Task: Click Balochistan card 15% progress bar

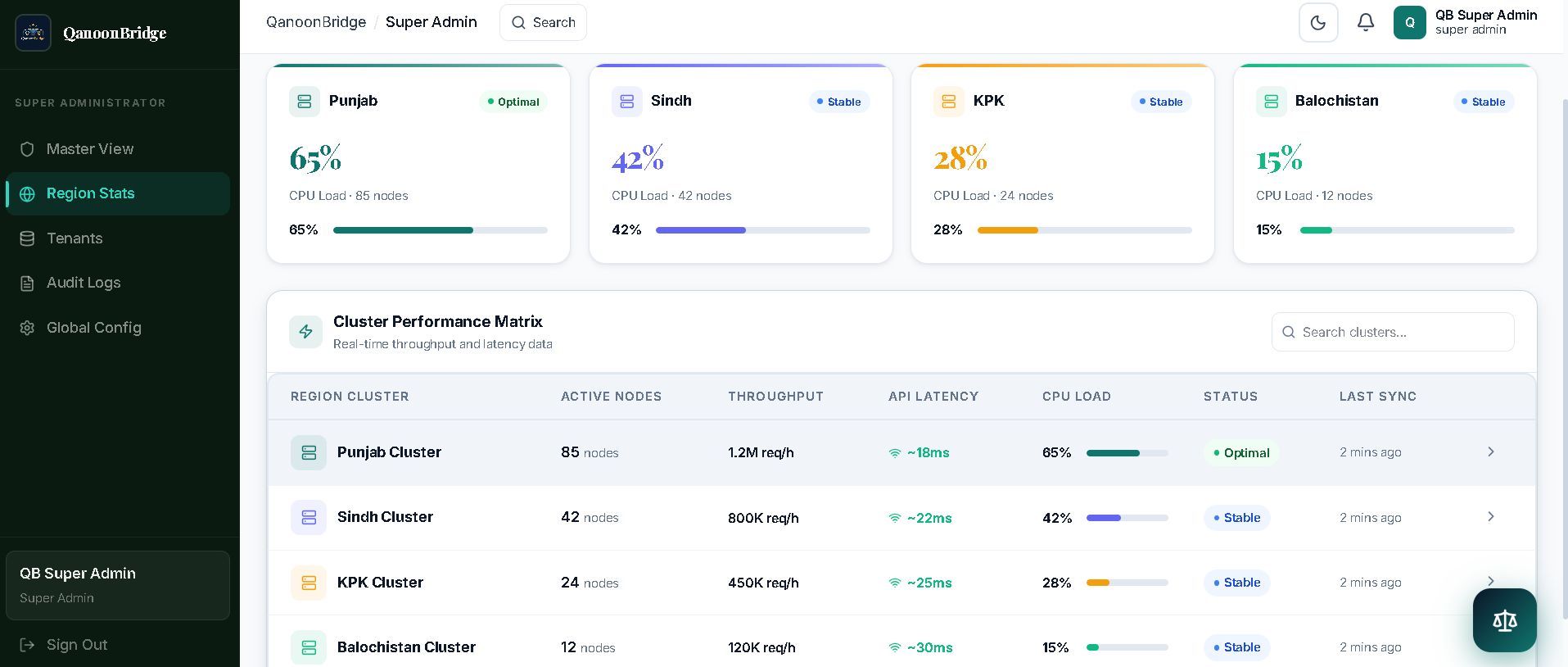Action: point(1408,230)
